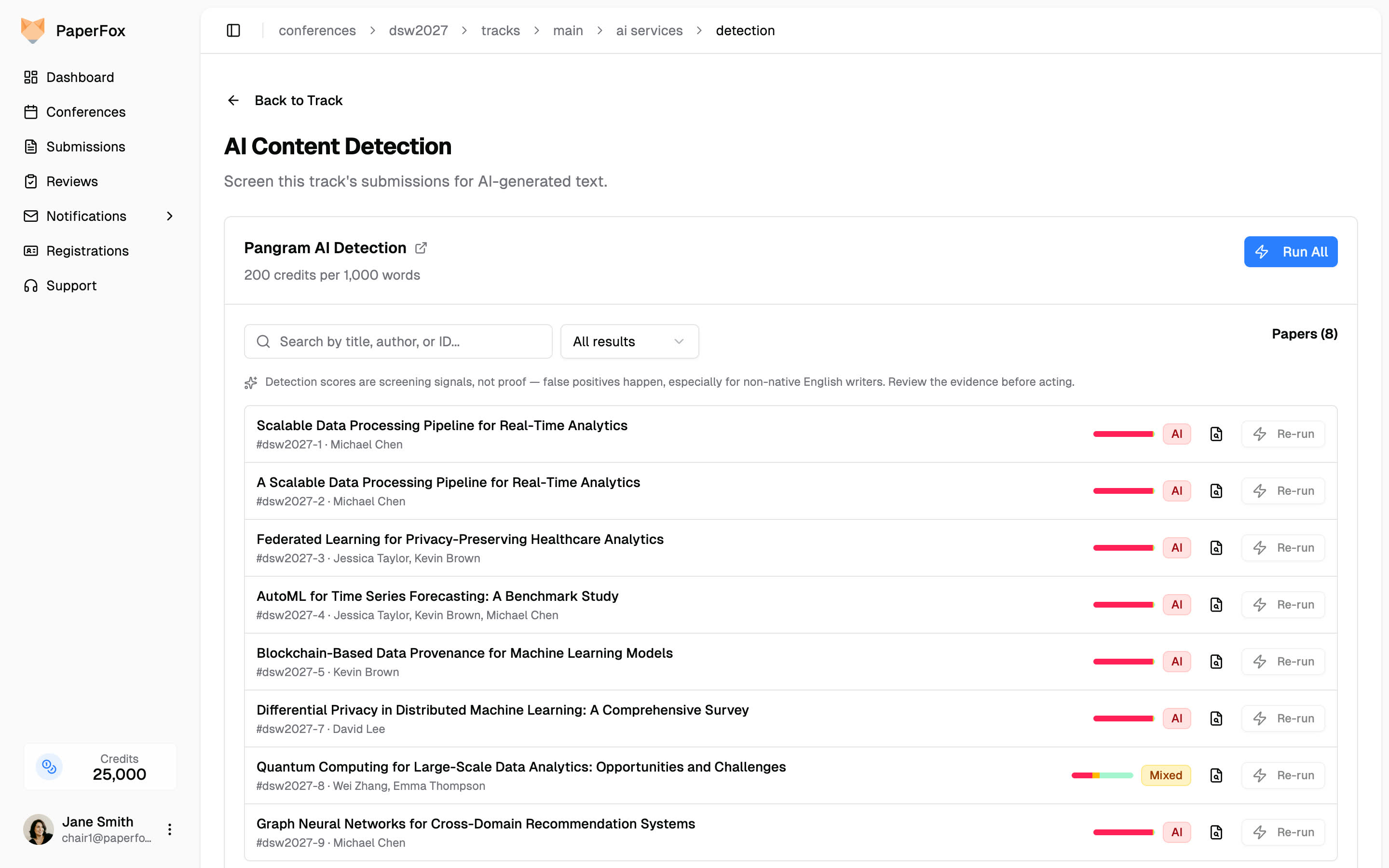Image resolution: width=1389 pixels, height=868 pixels.
Task: Toggle the sidebar panel icon
Action: 233,30
